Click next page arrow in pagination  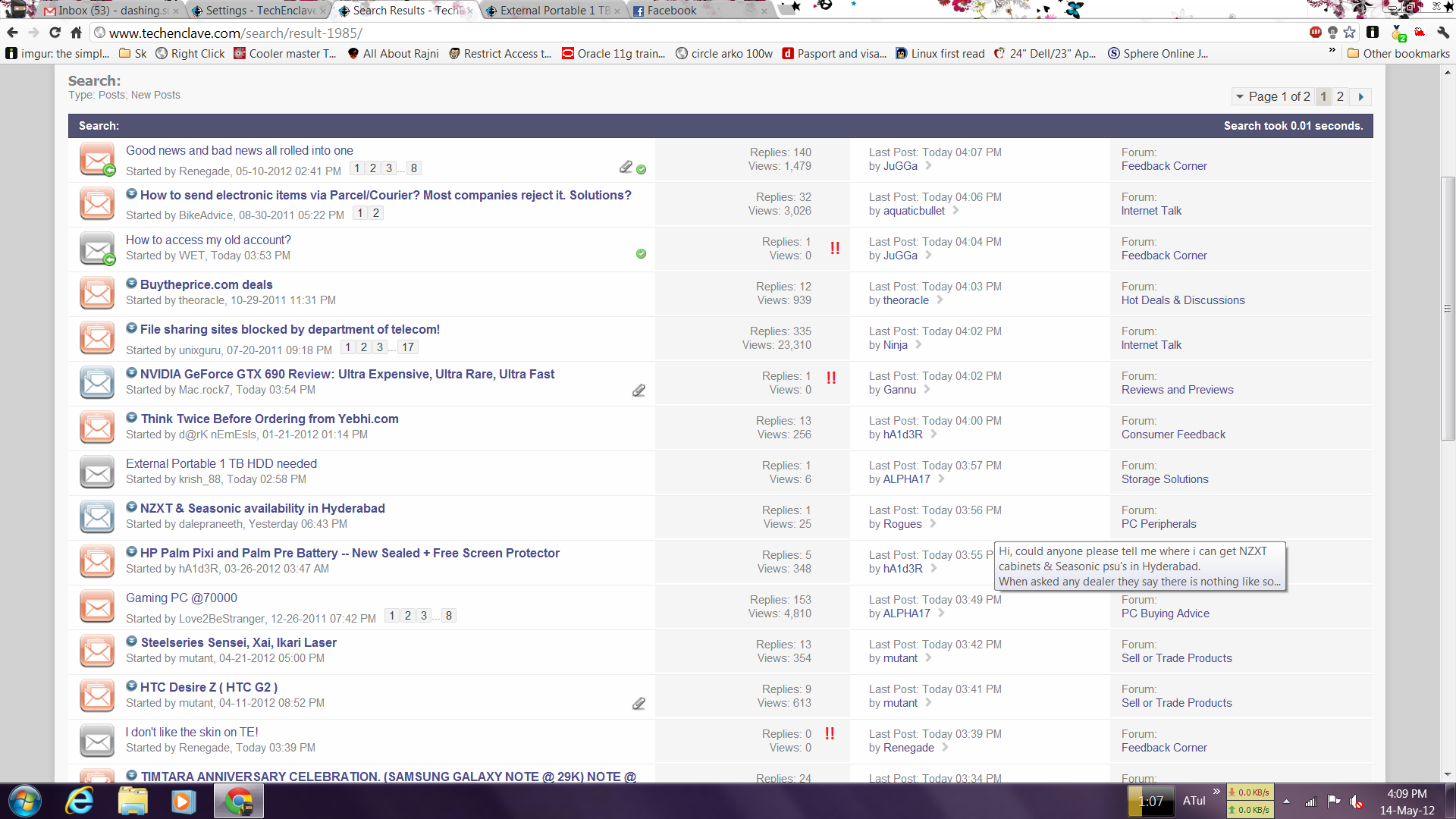(x=1361, y=97)
